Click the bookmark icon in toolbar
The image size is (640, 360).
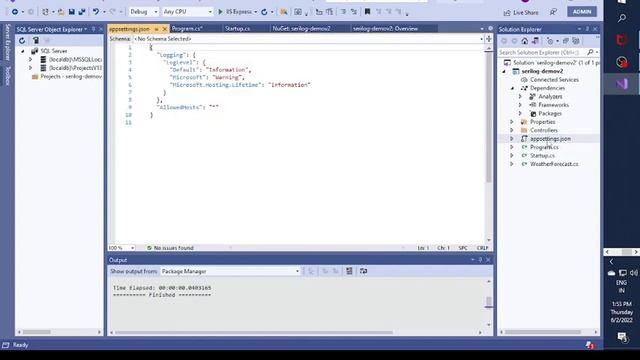click(x=367, y=12)
